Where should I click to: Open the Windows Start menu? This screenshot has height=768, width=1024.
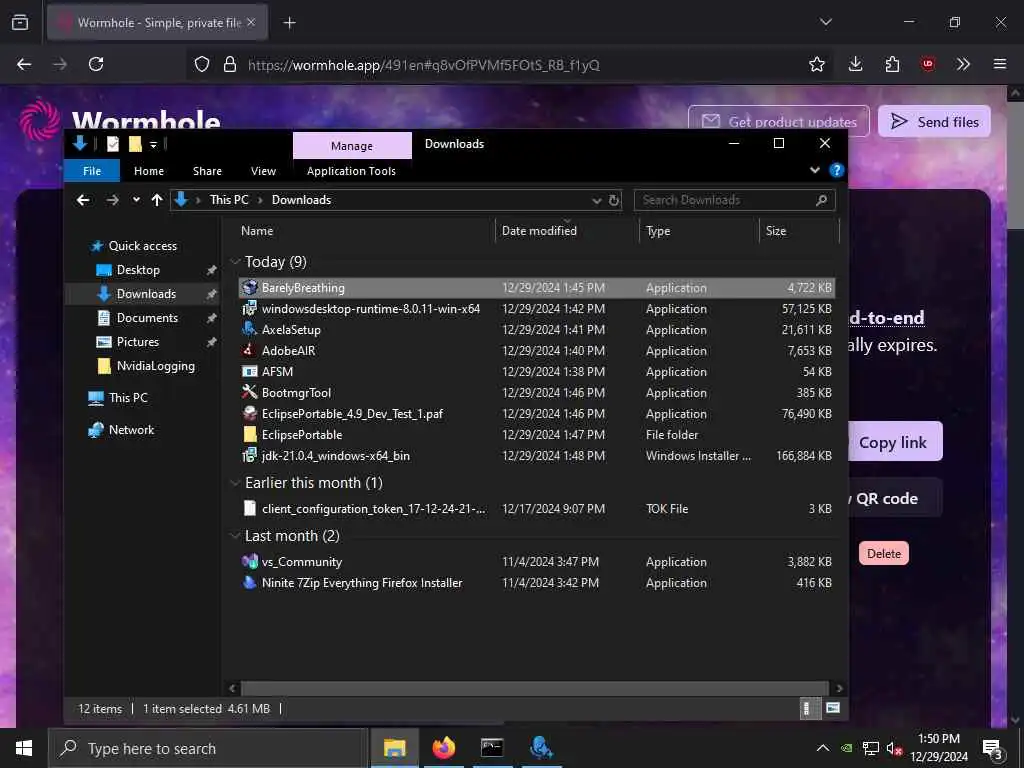click(24, 748)
